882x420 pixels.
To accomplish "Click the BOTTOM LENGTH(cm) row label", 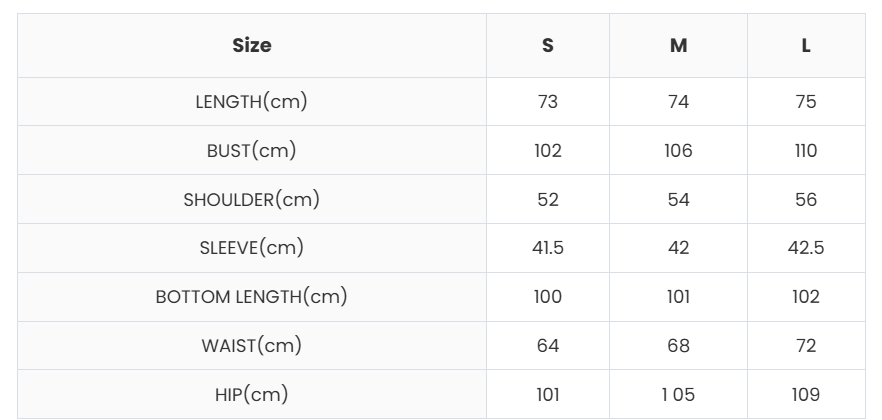I will click(252, 297).
